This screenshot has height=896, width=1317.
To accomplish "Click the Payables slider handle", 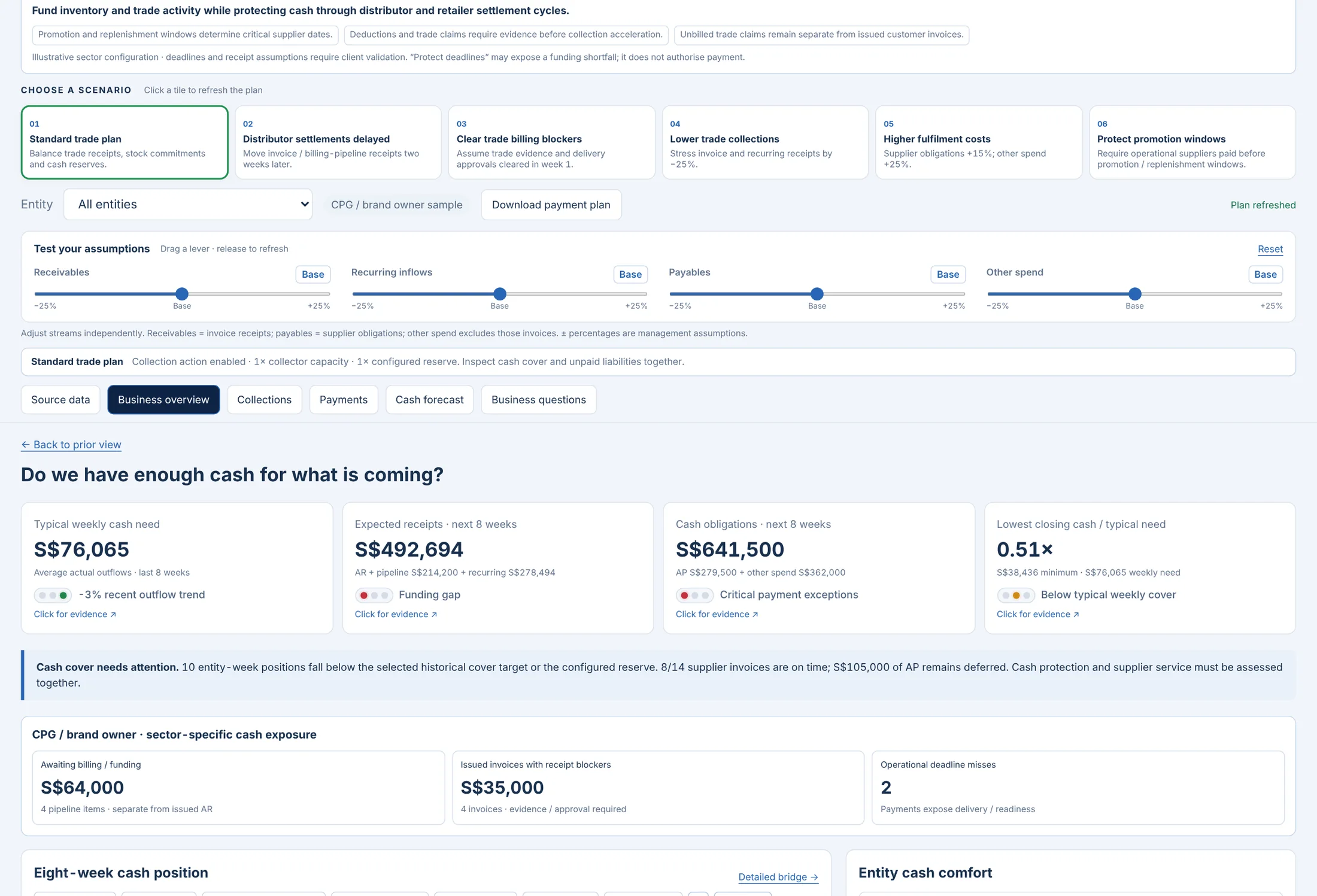I will click(x=817, y=294).
